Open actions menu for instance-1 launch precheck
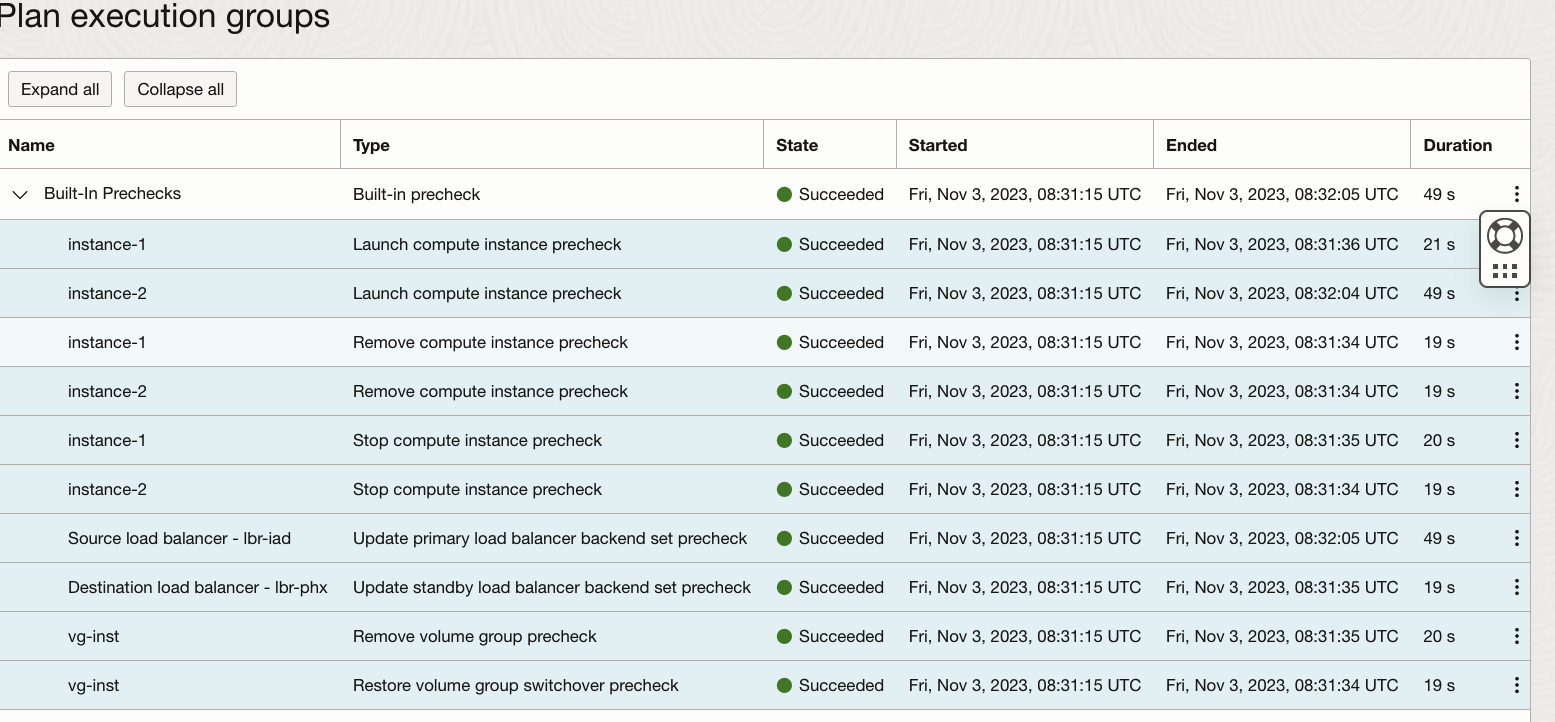 point(1517,244)
